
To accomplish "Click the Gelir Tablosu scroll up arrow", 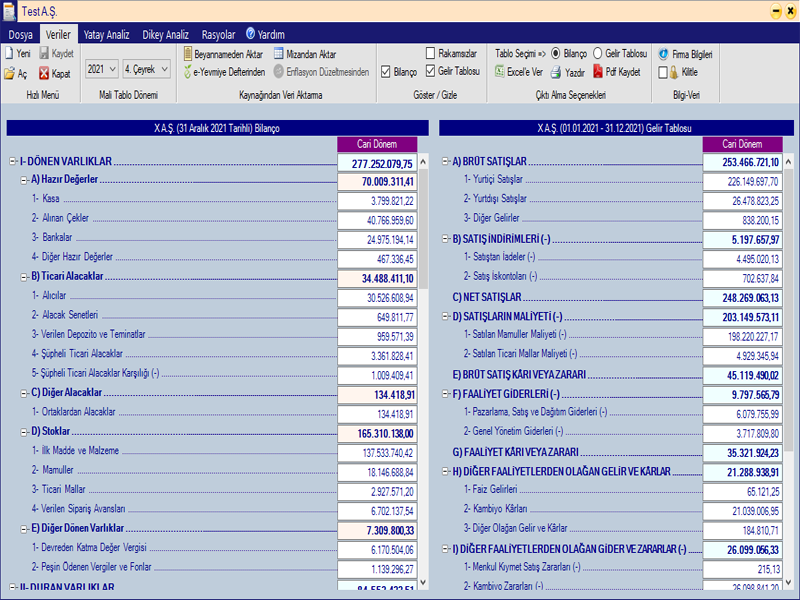I will tap(788, 162).
